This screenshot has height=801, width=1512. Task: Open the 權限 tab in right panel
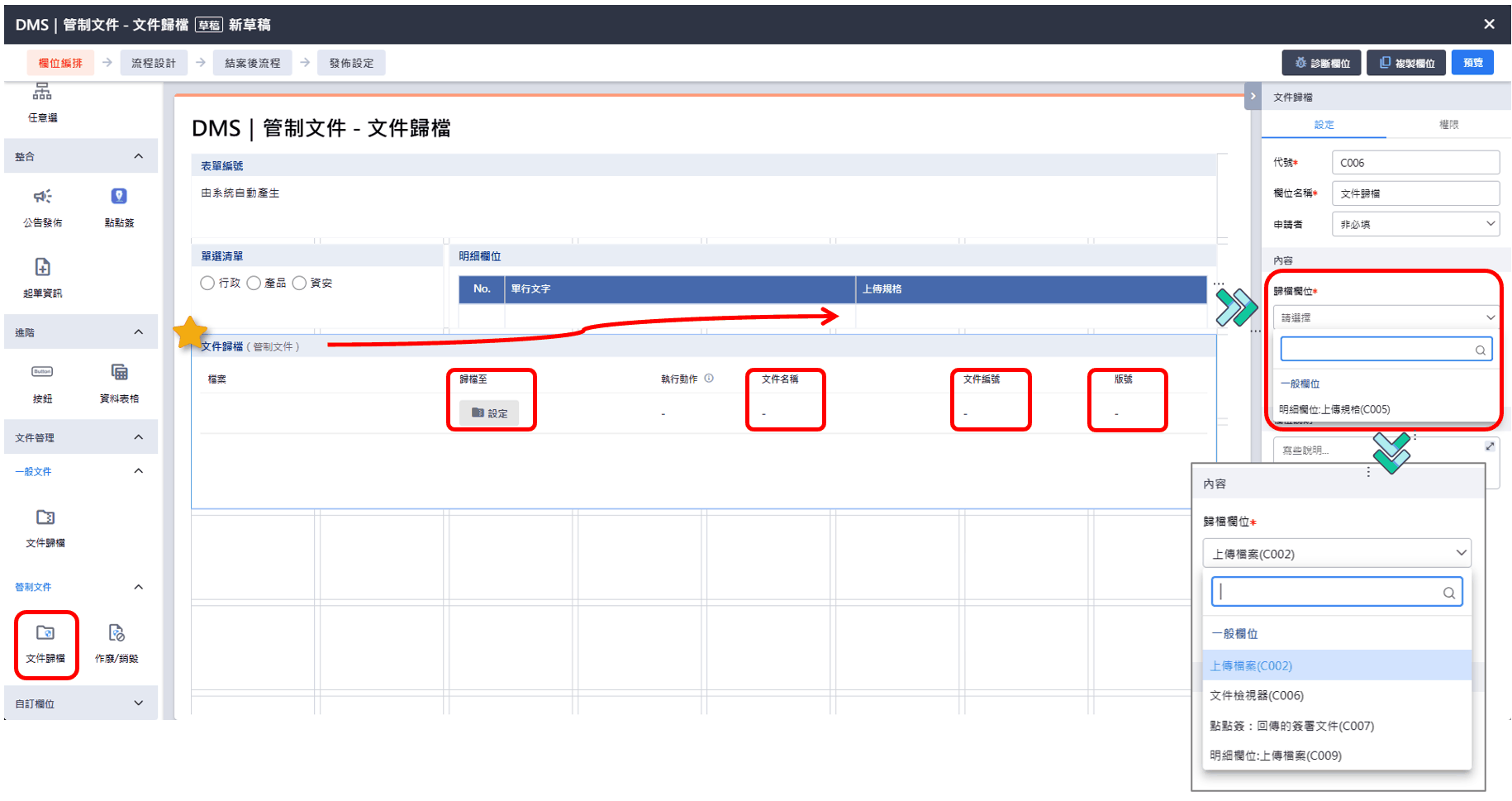point(1450,125)
